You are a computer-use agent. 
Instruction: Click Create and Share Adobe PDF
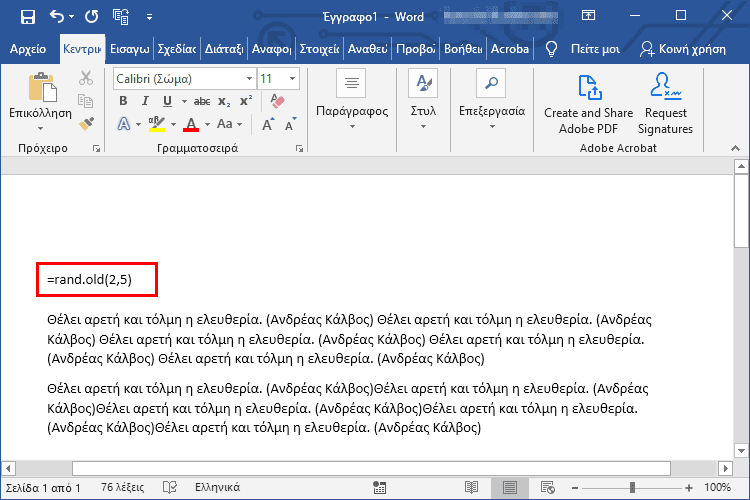pos(588,103)
